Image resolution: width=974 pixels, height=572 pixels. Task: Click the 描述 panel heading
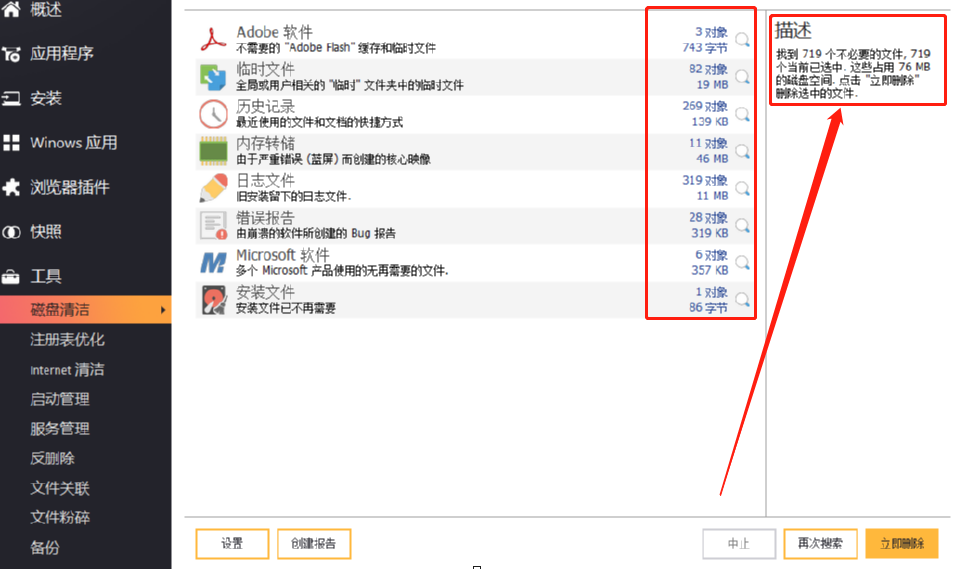(793, 30)
